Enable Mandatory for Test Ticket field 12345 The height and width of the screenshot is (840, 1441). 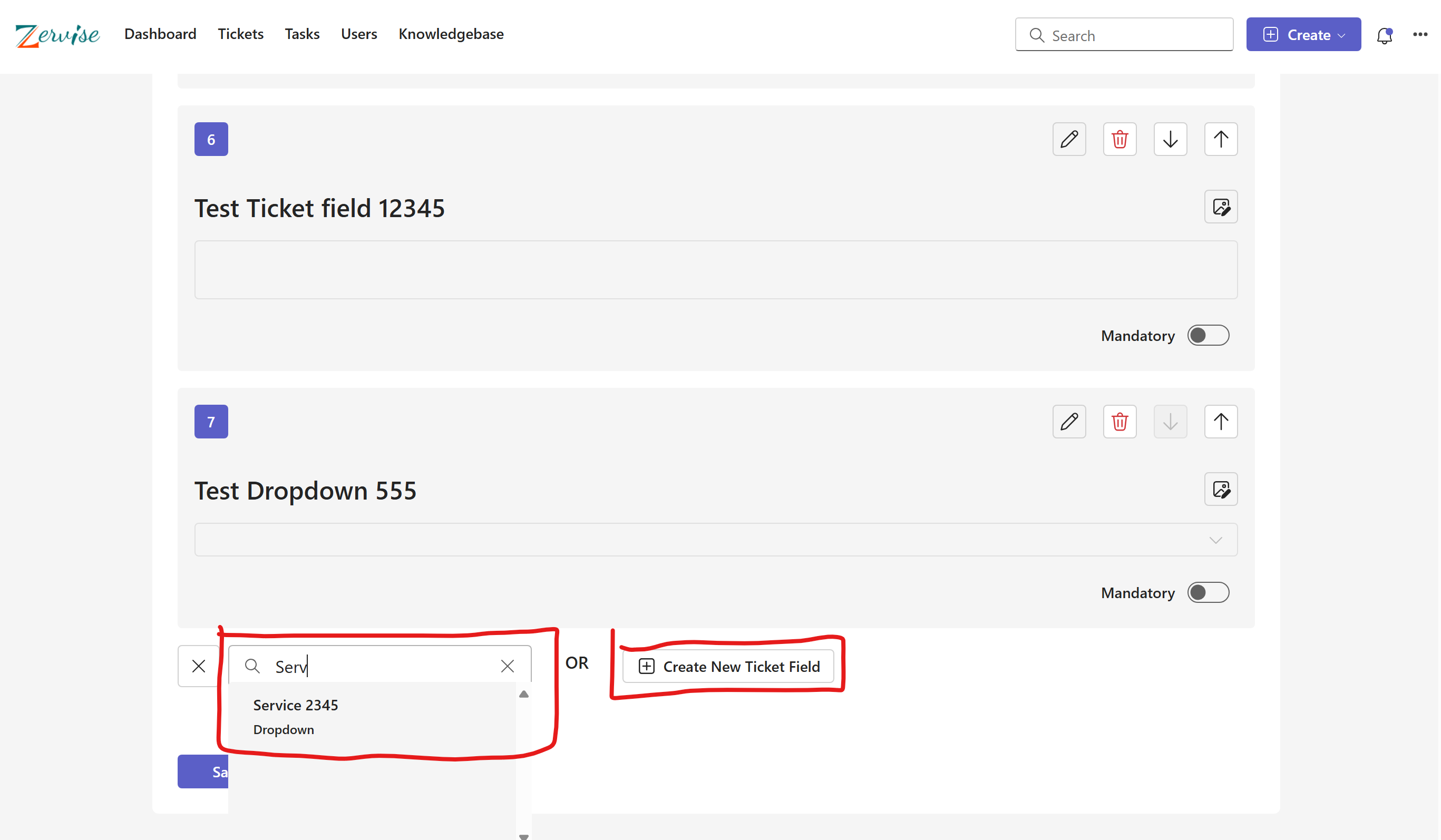pyautogui.click(x=1208, y=336)
